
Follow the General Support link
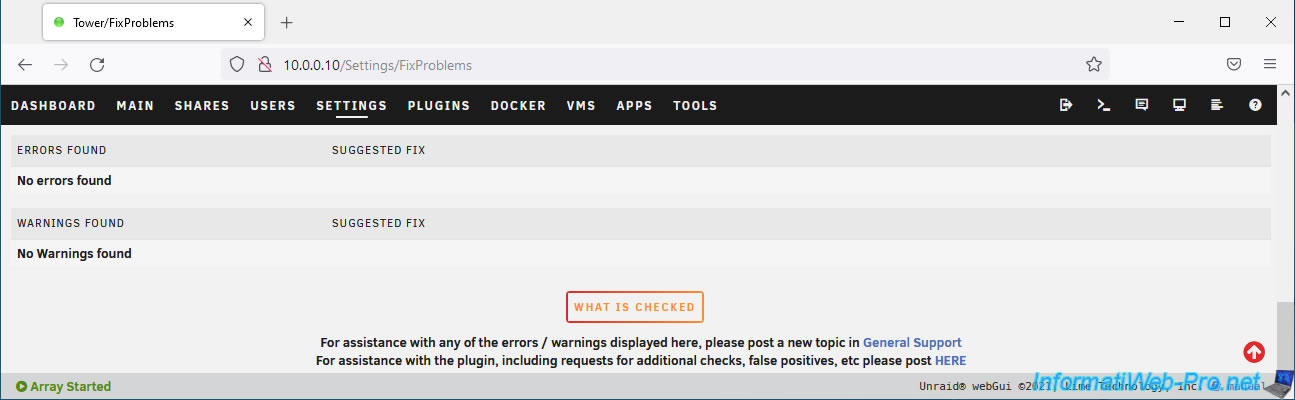tap(912, 342)
